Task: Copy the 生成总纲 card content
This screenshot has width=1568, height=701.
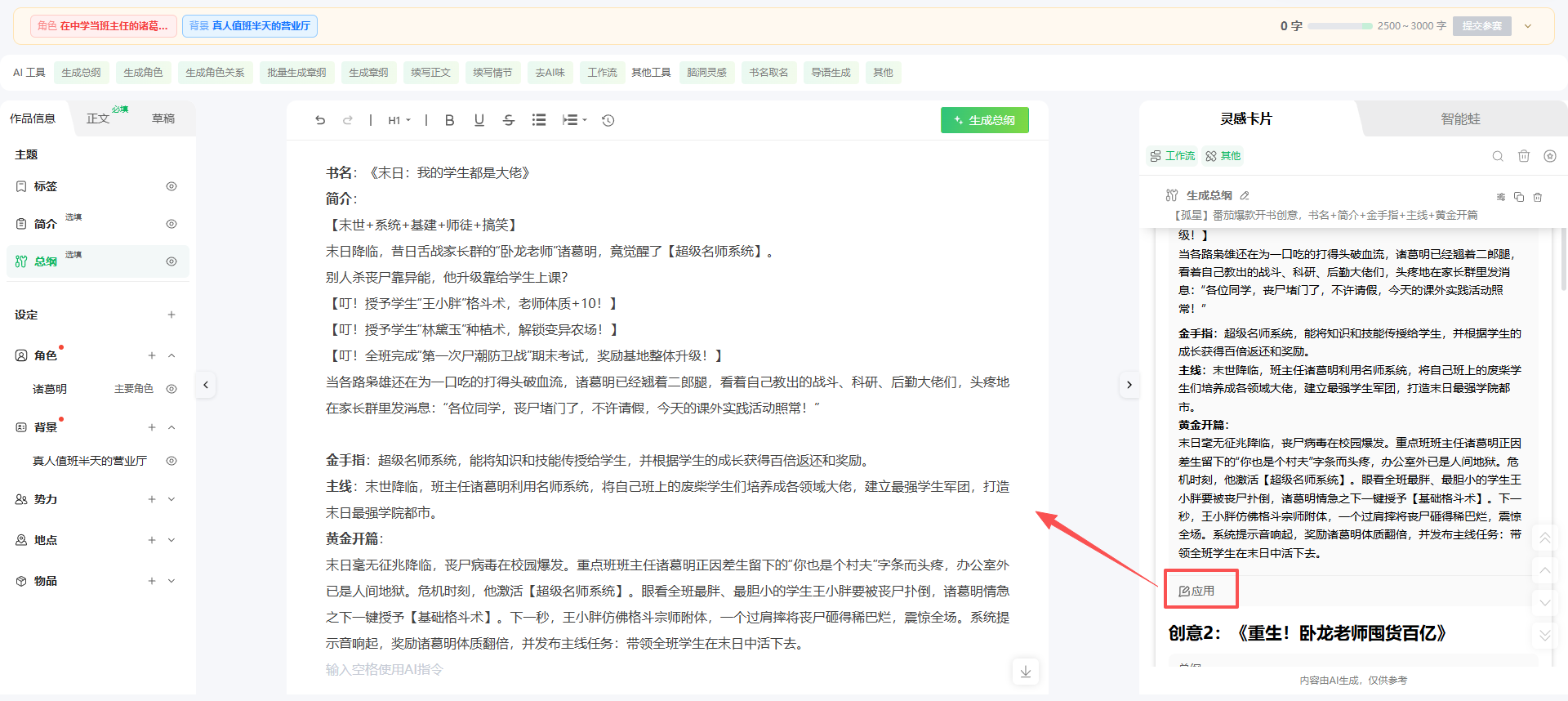Action: [1519, 197]
